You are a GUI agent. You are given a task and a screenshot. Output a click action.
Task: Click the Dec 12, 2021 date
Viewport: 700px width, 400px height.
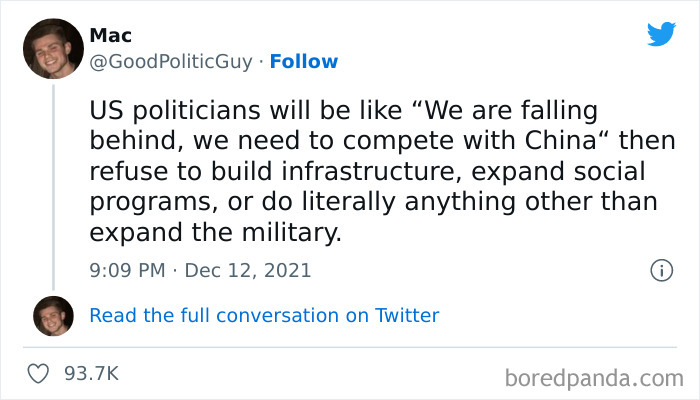[x=249, y=270]
